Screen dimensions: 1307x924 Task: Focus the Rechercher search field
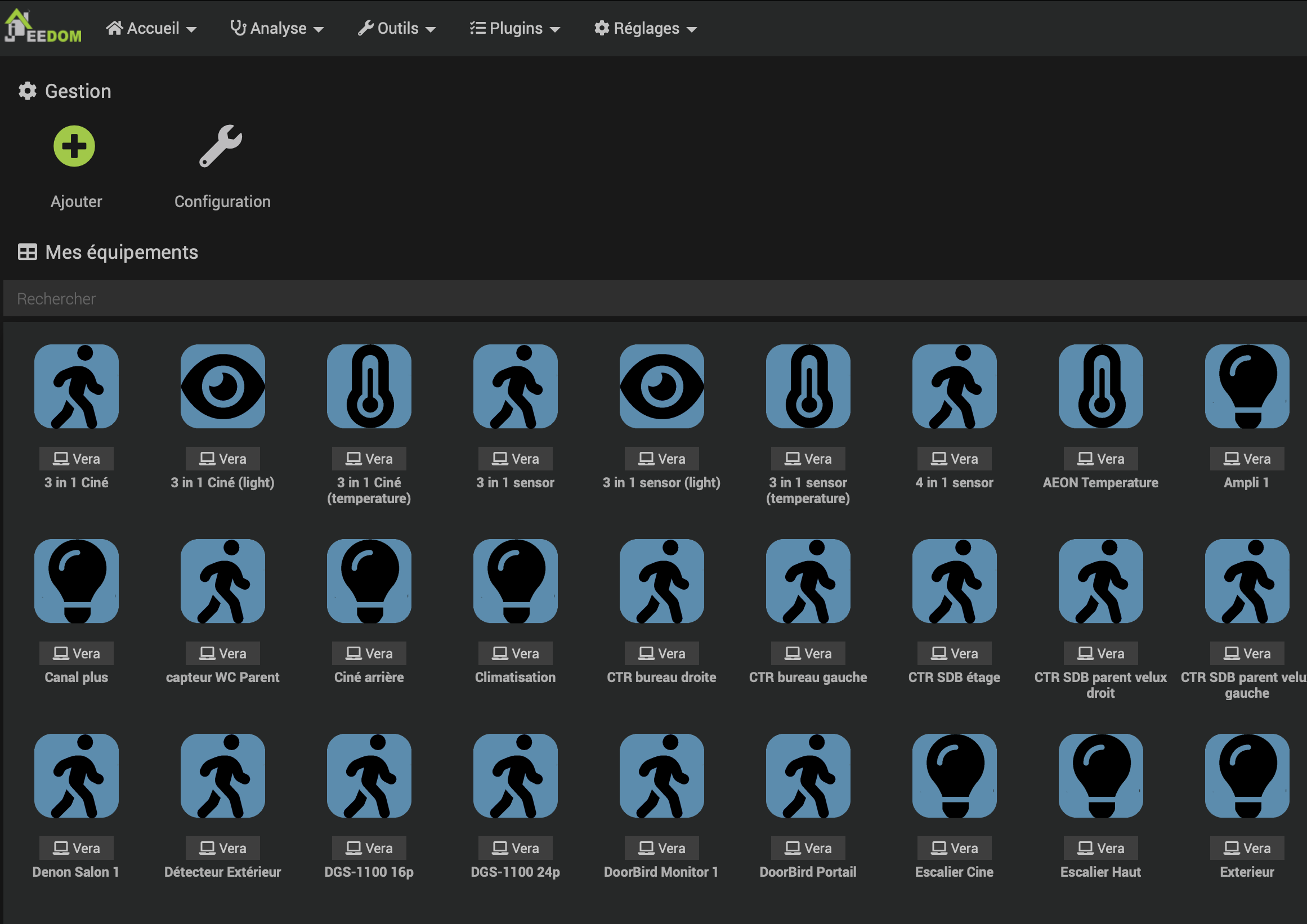coord(655,298)
